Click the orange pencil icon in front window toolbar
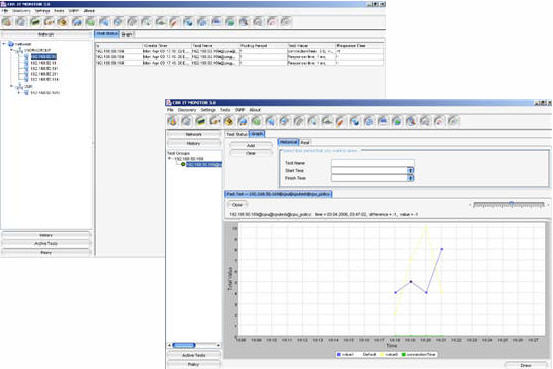The image size is (553, 369). tap(340, 121)
